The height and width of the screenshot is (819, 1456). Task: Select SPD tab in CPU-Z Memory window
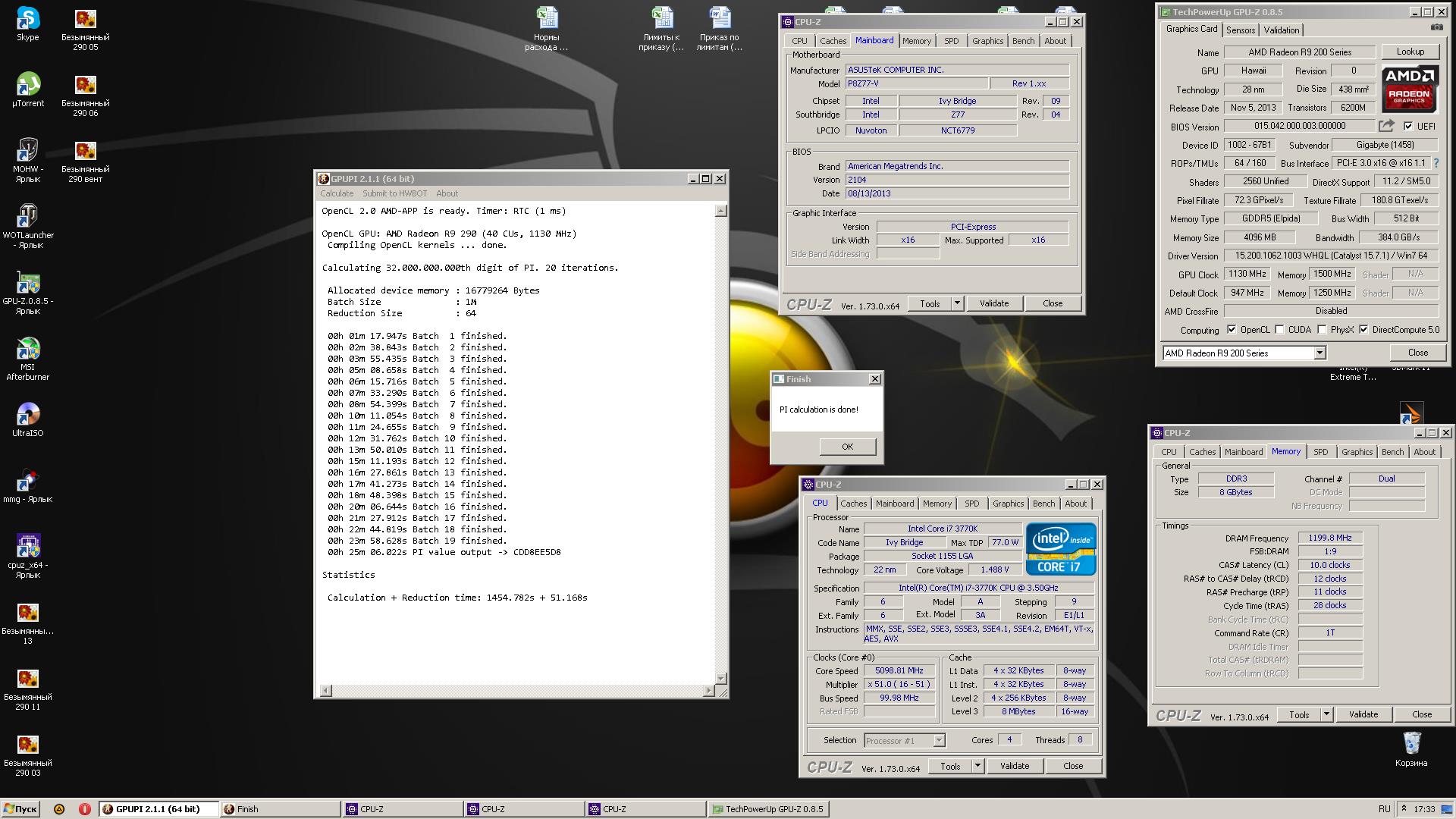pos(1320,452)
